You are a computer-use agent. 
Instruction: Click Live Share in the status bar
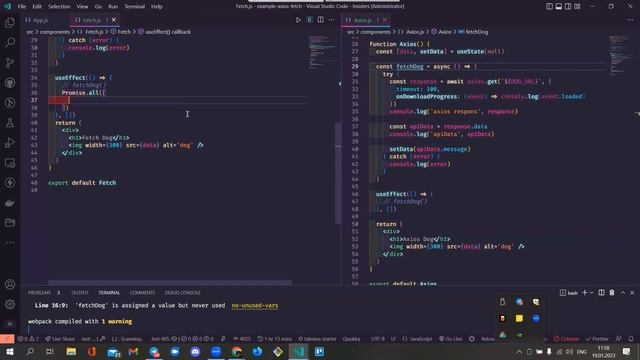pos(60,339)
